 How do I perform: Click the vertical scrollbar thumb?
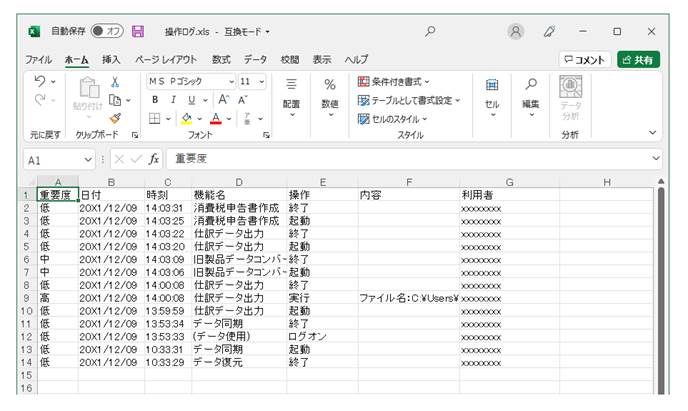(x=661, y=289)
